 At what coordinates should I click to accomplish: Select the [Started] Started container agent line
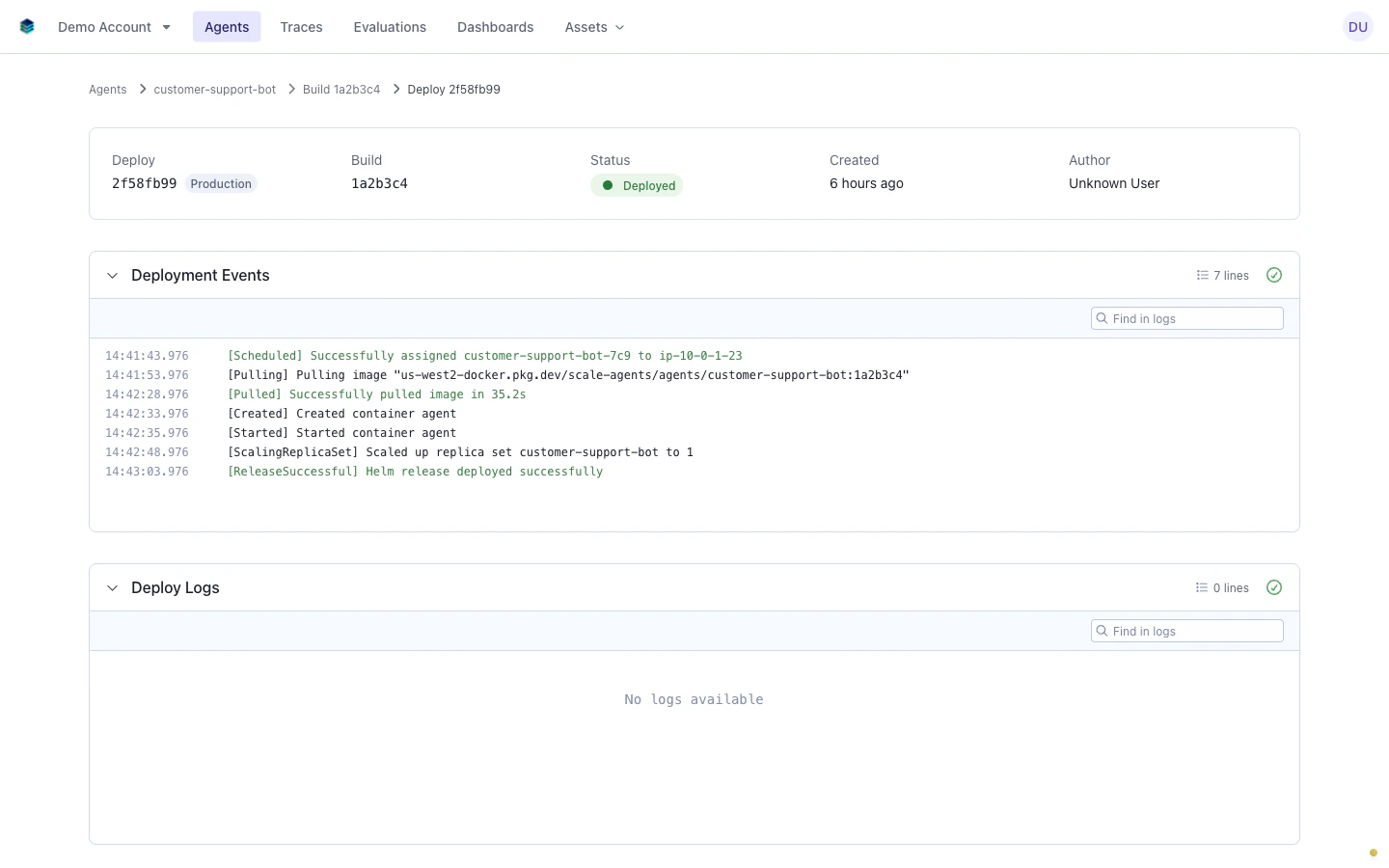341,433
